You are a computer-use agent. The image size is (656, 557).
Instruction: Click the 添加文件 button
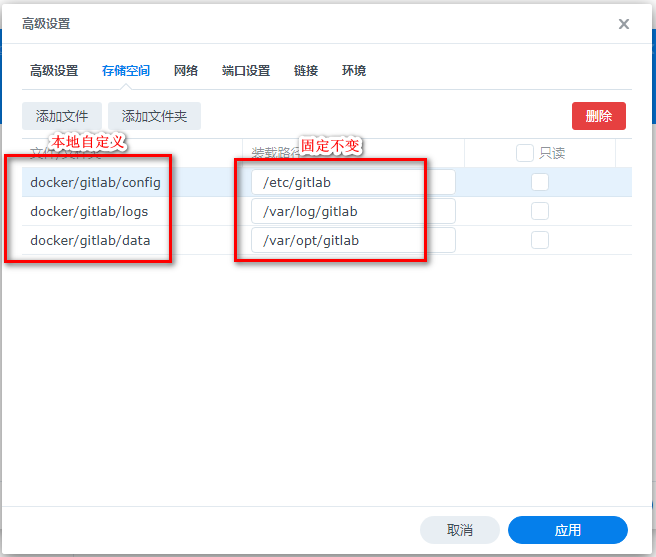point(62,116)
